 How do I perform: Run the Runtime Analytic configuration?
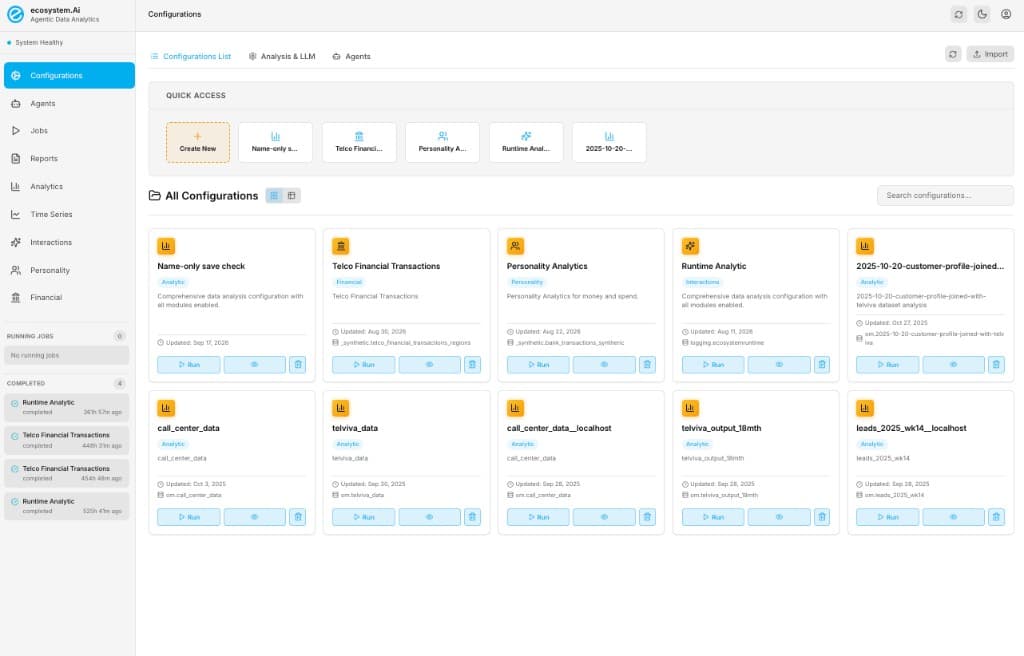point(713,365)
